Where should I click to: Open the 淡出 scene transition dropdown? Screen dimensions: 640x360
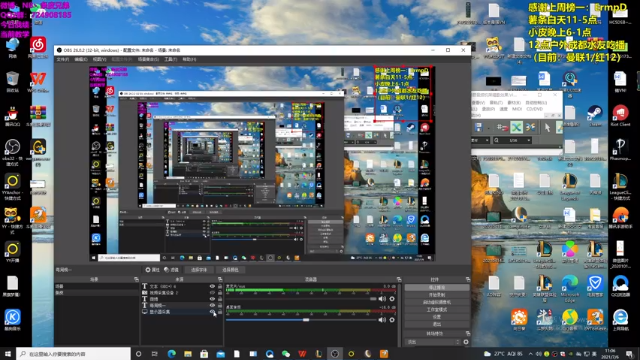[433, 342]
